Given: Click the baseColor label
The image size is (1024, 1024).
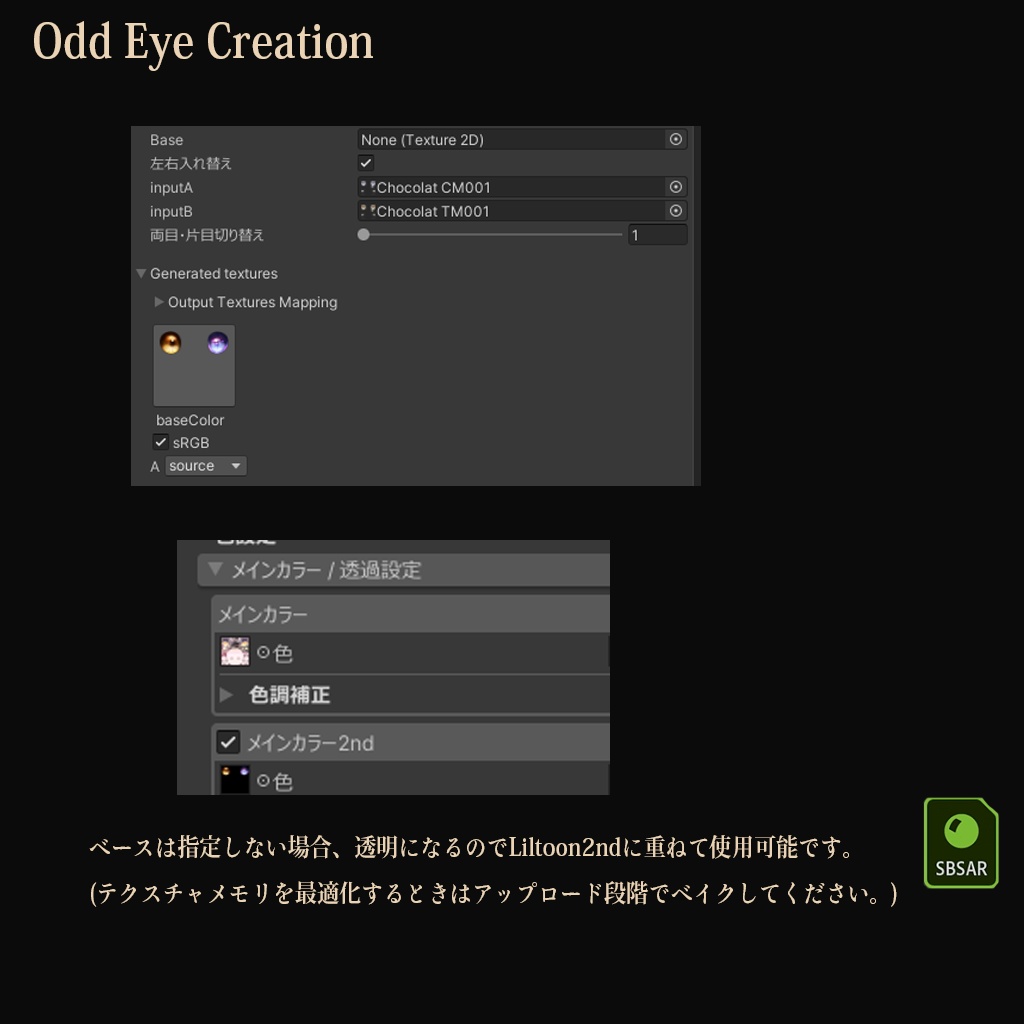Looking at the screenshot, I should pos(190,420).
